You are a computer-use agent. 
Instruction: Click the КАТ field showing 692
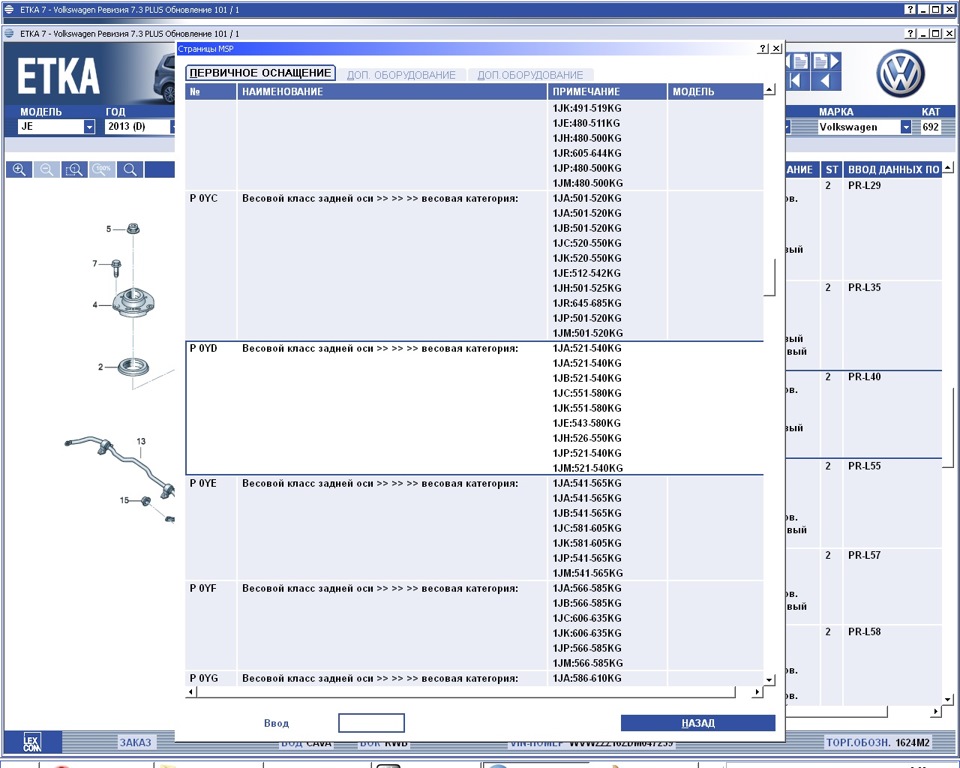pos(931,127)
